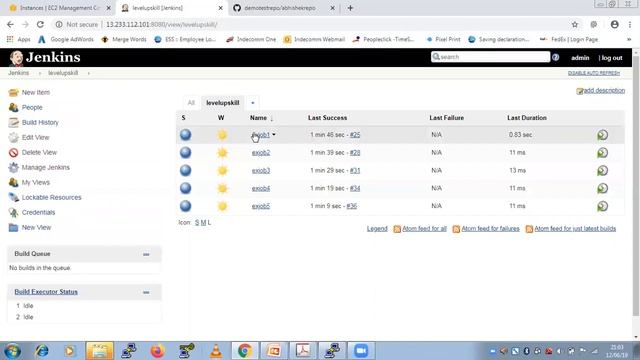
Task: Schedule a build for exjob2
Action: (x=602, y=153)
